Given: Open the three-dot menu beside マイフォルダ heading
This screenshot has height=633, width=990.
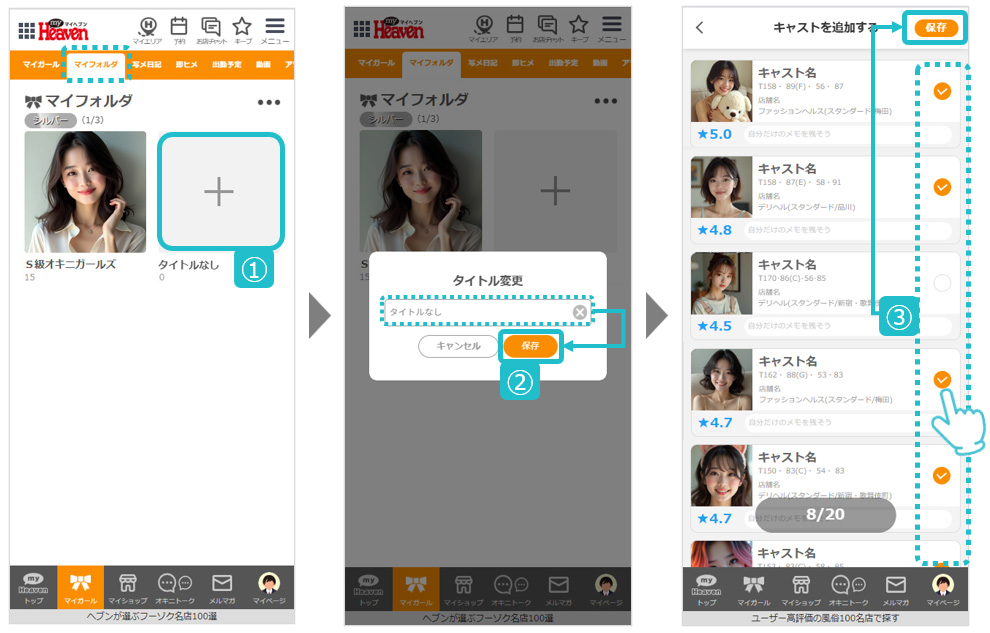Looking at the screenshot, I should (269, 101).
